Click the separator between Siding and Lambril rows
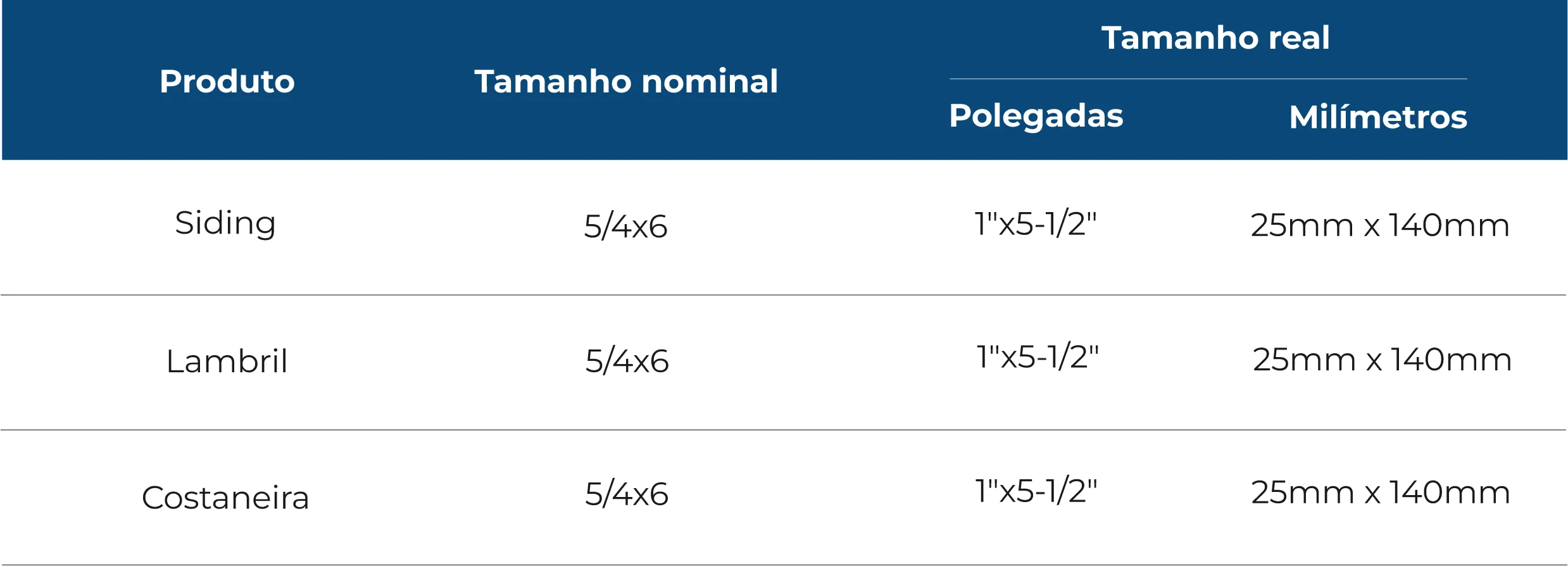This screenshot has width=1568, height=566. [784, 295]
